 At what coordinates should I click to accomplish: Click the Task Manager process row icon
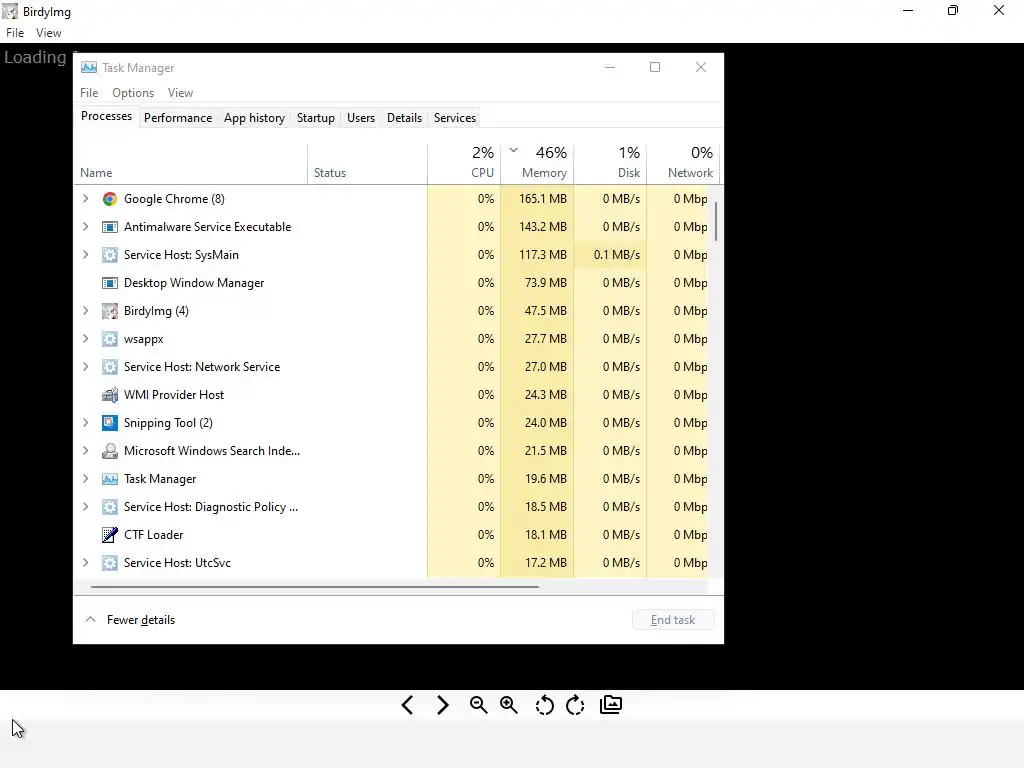[x=110, y=479]
